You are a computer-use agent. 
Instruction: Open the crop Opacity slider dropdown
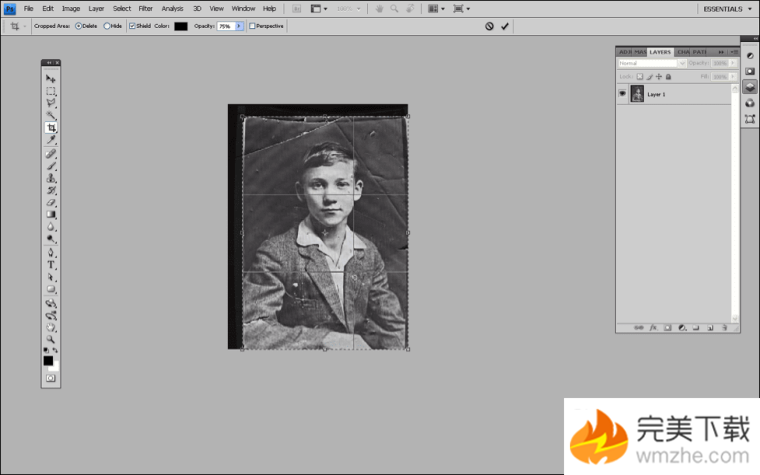coord(239,26)
